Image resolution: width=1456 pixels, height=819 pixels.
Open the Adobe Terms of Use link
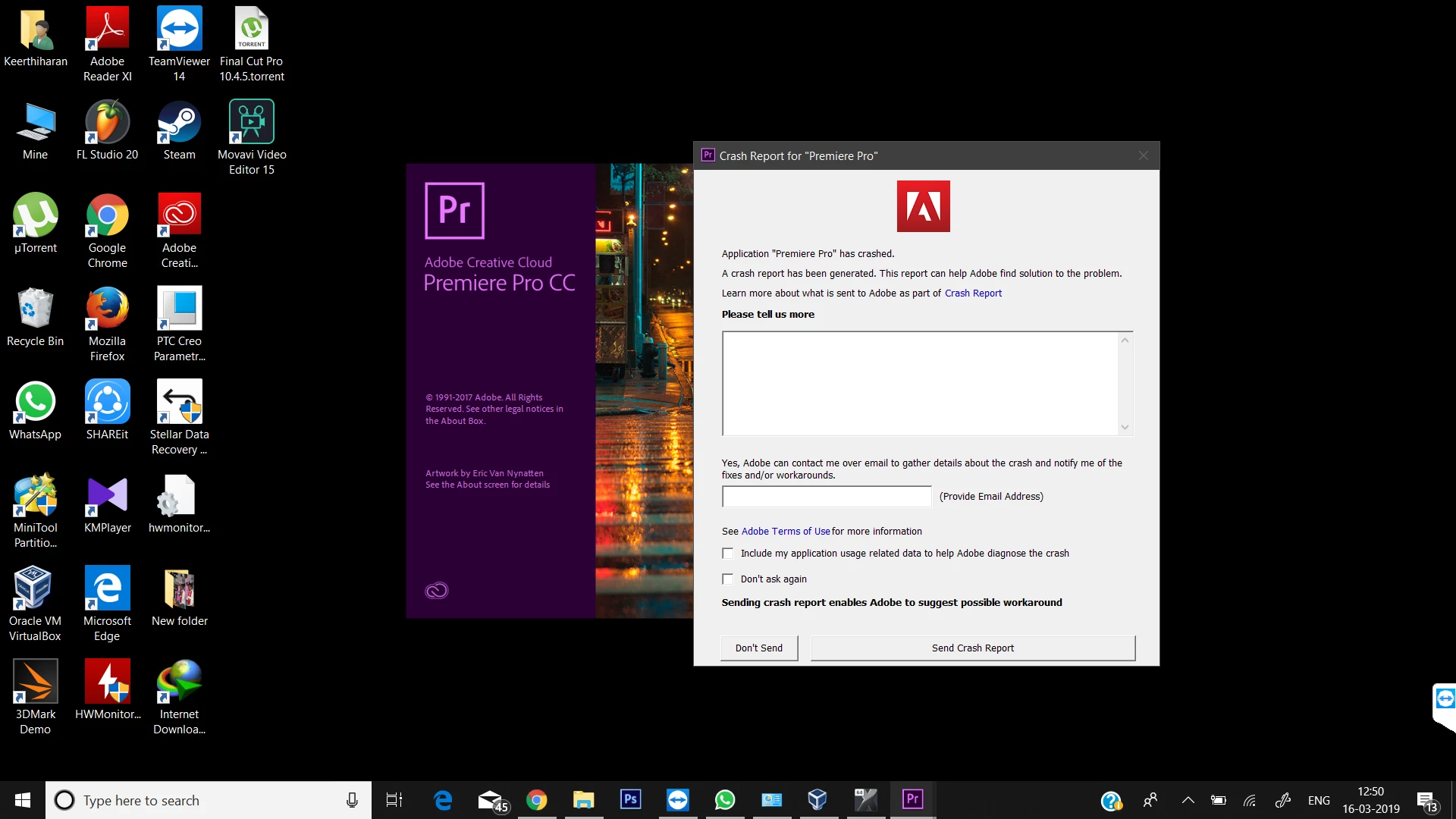coord(785,532)
